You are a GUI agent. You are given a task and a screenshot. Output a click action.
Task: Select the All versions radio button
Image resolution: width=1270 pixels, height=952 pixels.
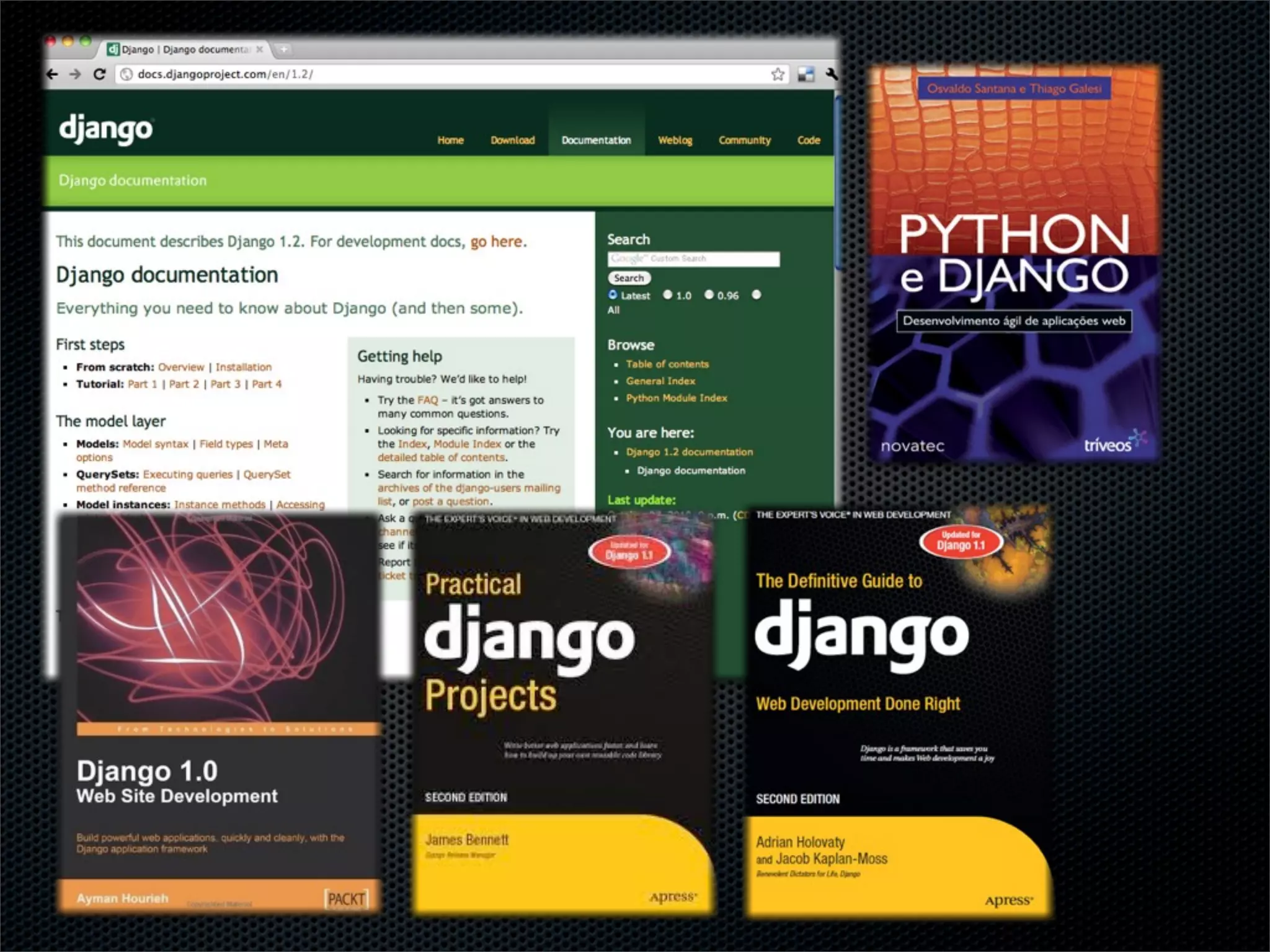757,295
